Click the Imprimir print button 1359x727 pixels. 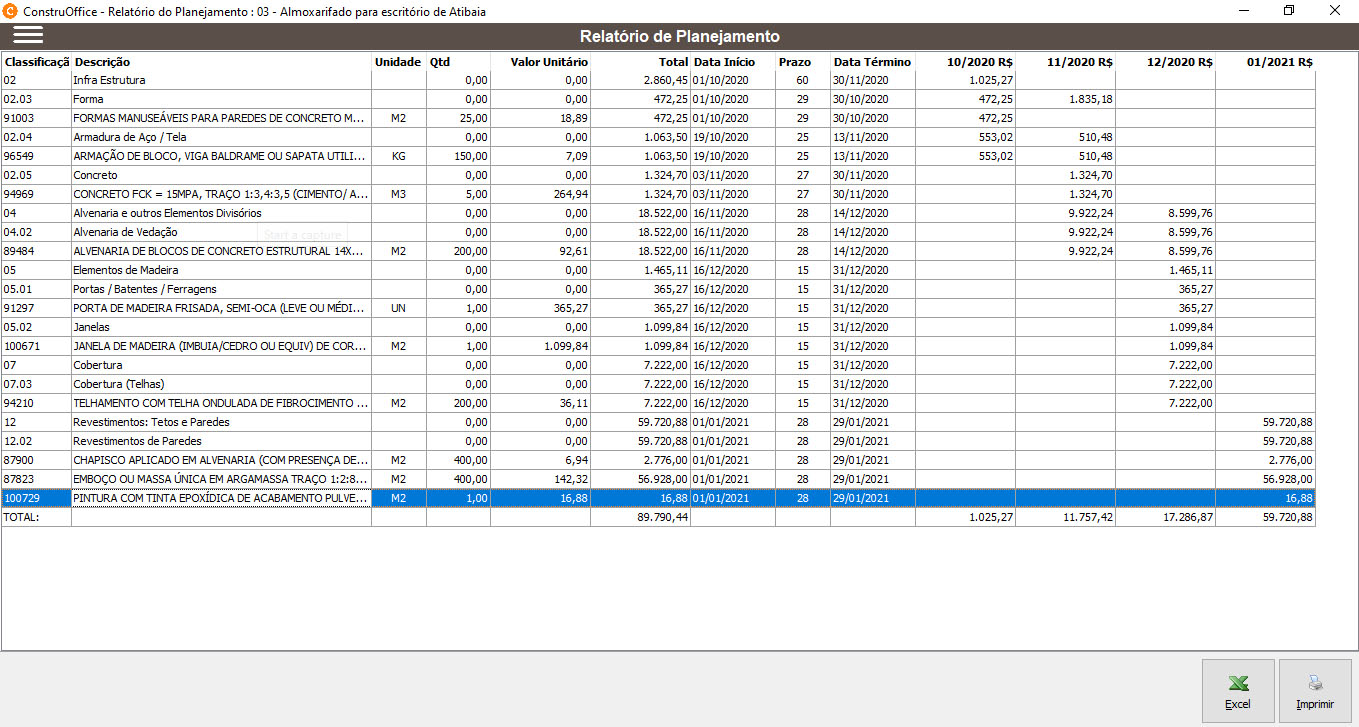(1315, 691)
